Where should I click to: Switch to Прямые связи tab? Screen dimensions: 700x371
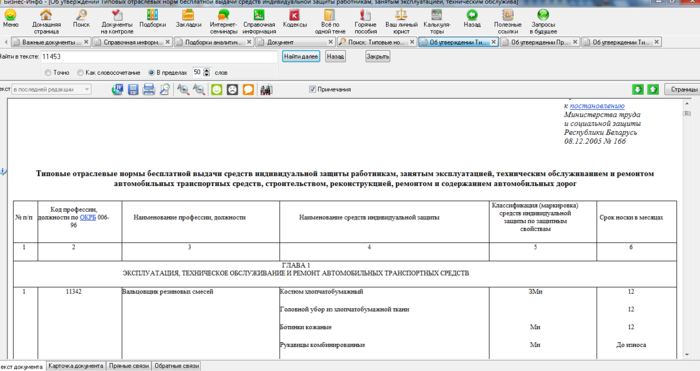129,366
